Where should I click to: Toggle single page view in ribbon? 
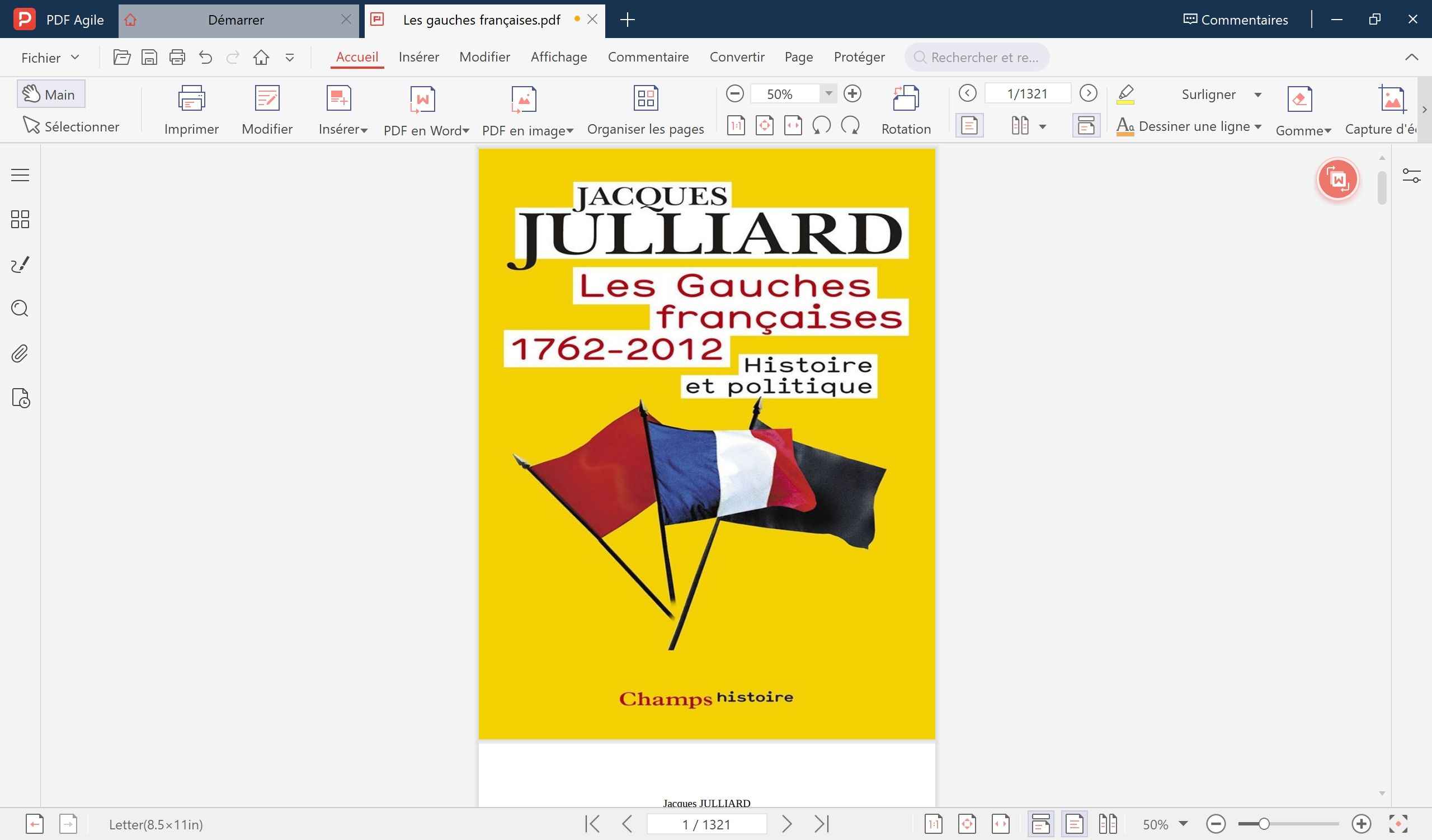[x=969, y=125]
